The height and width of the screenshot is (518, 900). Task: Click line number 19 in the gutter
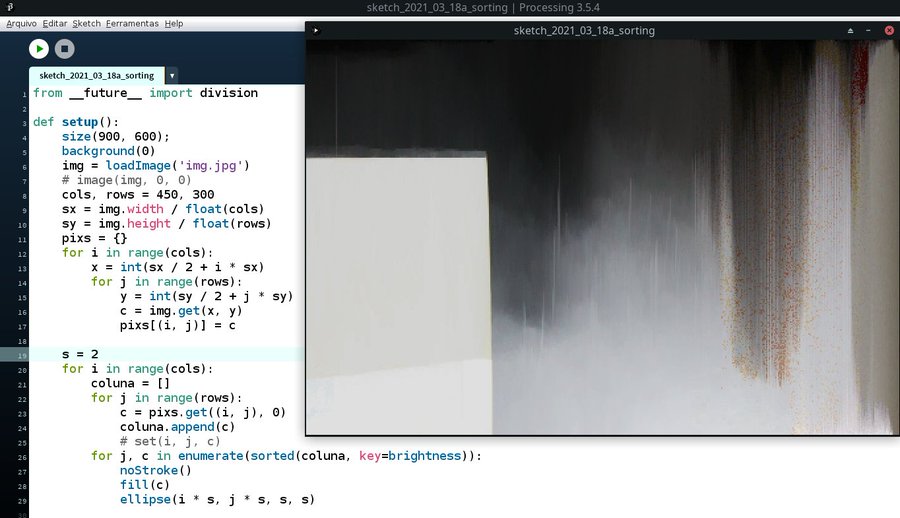[x=22, y=355]
